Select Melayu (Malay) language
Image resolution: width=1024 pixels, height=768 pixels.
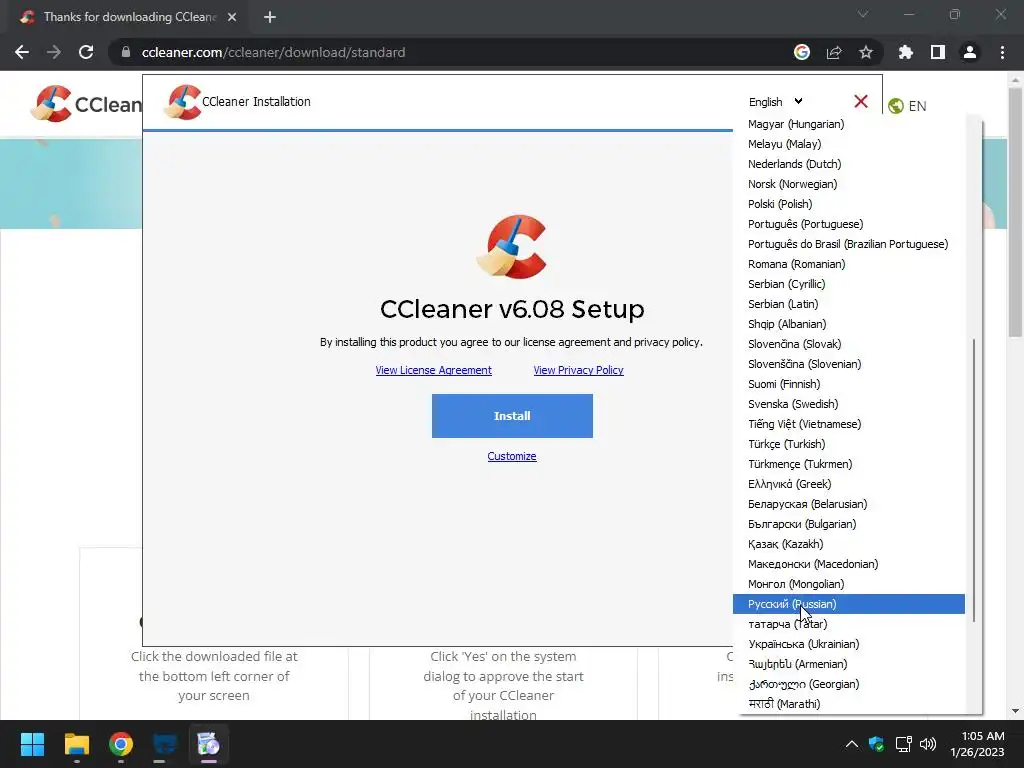(848, 144)
